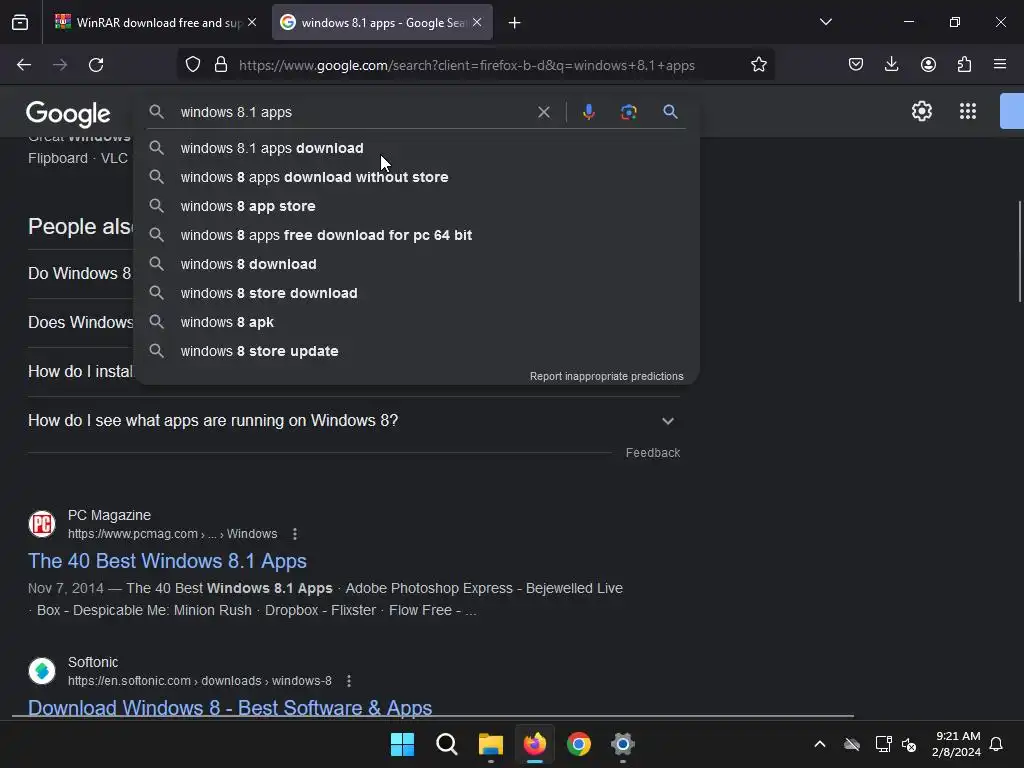Image resolution: width=1024 pixels, height=768 pixels.
Task: Click 'Report inappropriate predictions' link
Action: (x=606, y=377)
